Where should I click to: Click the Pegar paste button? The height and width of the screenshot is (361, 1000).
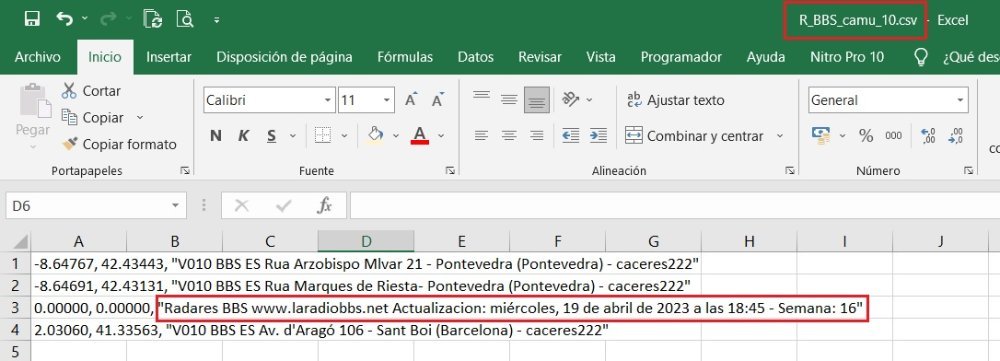coord(33,115)
